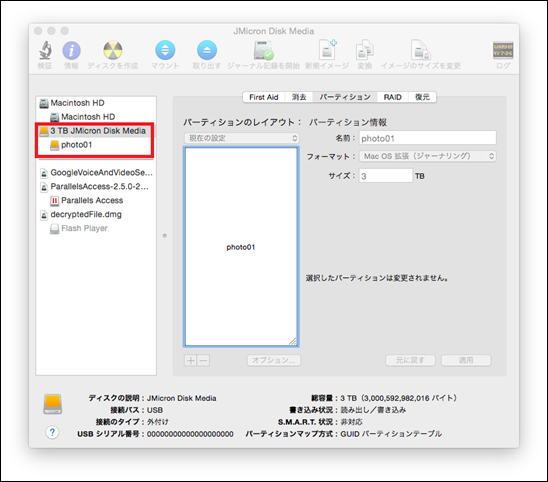Viewport: 548px width, 482px height.
Task: Click the Enable Journaling toolbar icon
Action: [x=264, y=50]
